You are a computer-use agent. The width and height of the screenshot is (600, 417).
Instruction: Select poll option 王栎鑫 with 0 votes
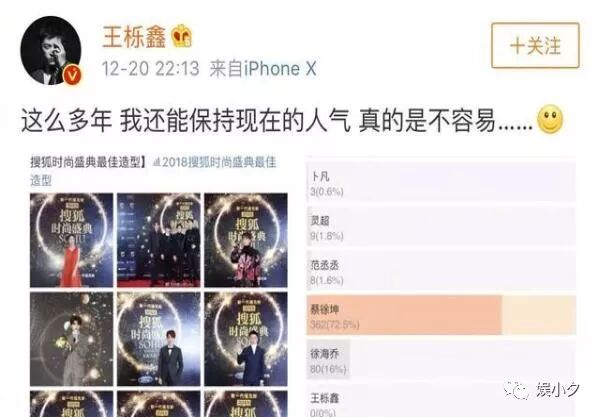pyautogui.click(x=441, y=401)
